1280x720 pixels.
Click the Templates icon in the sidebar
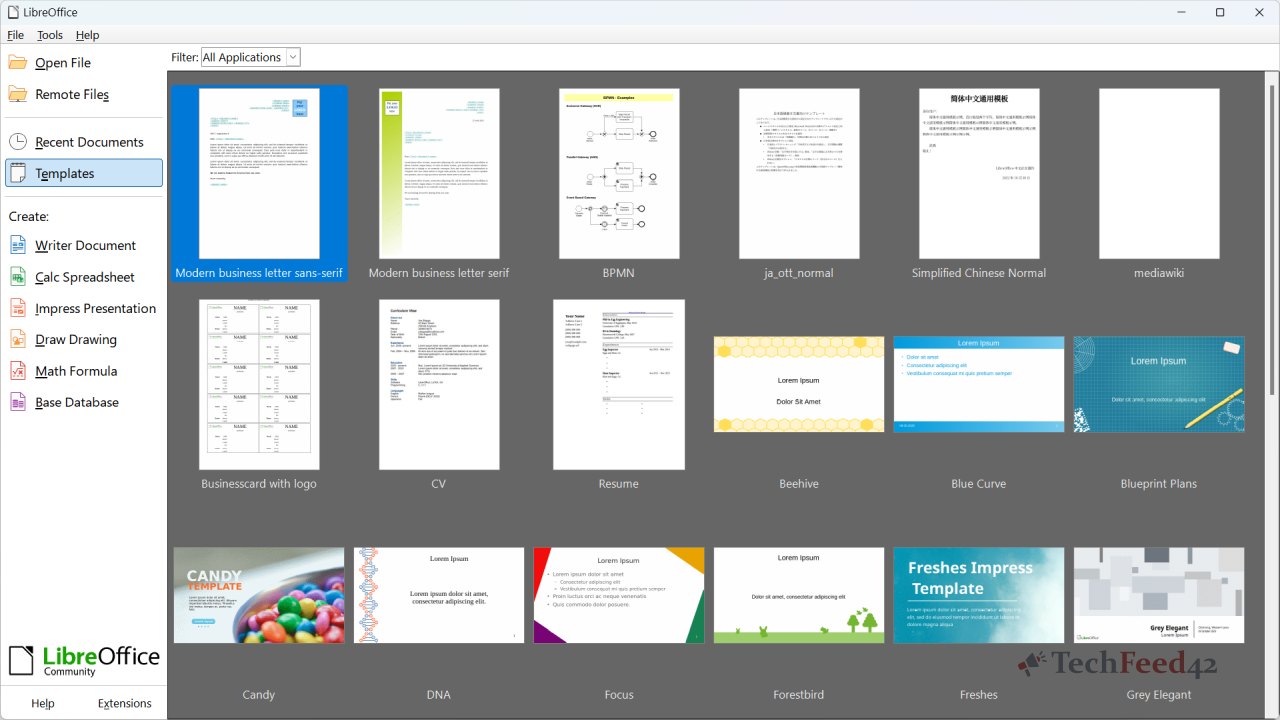tap(18, 173)
